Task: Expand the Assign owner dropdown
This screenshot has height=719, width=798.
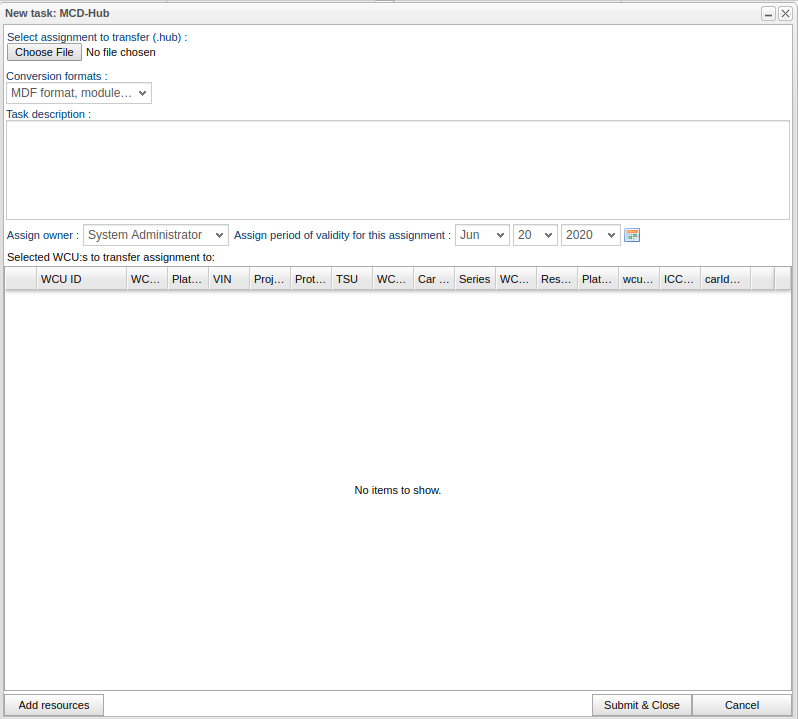Action: [x=156, y=235]
